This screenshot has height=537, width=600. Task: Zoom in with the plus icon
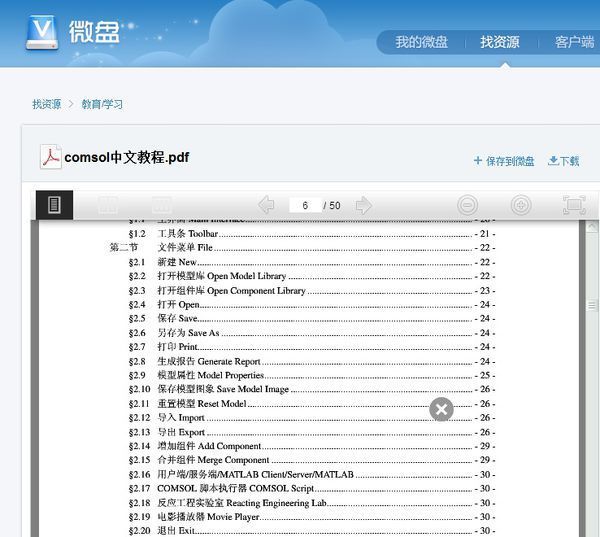tap(521, 205)
